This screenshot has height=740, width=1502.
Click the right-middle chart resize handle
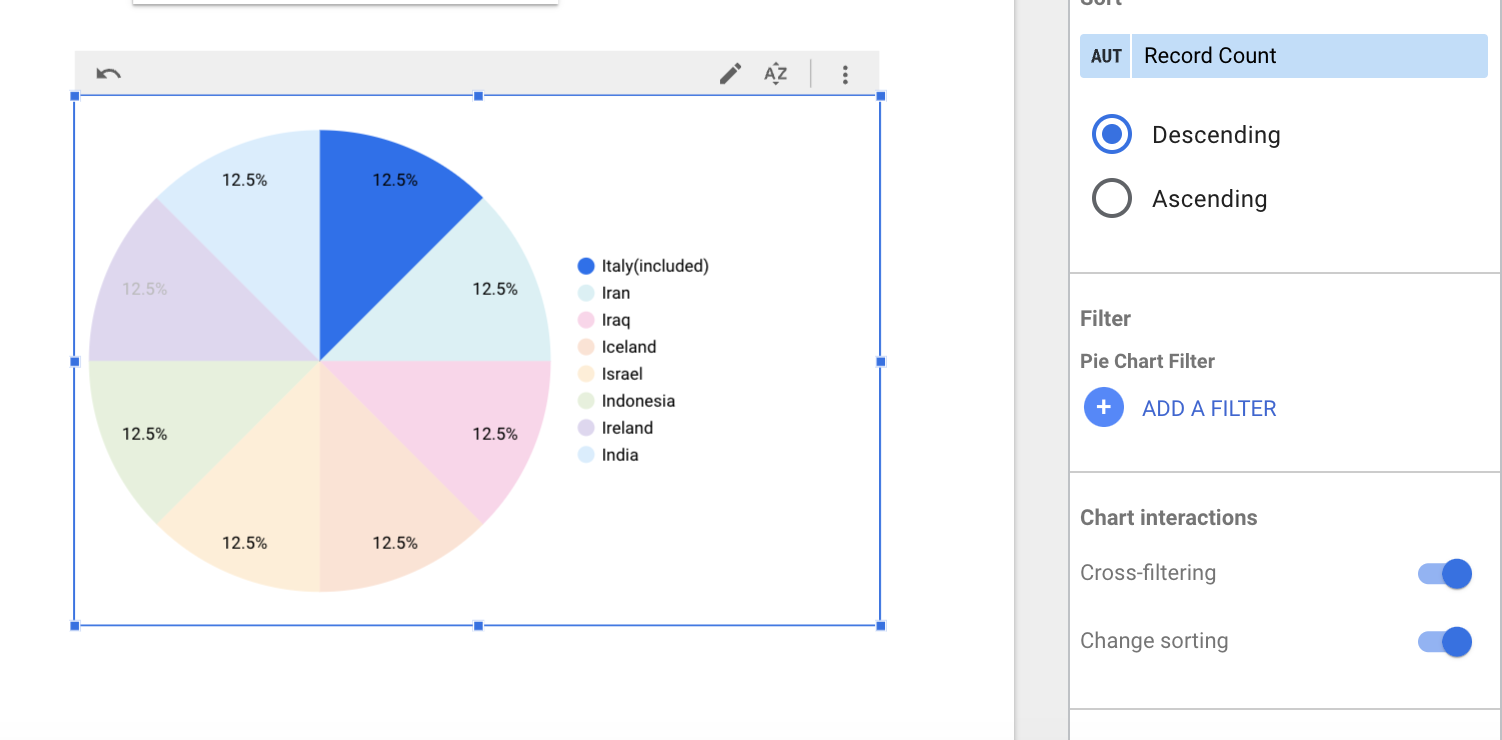tap(881, 361)
